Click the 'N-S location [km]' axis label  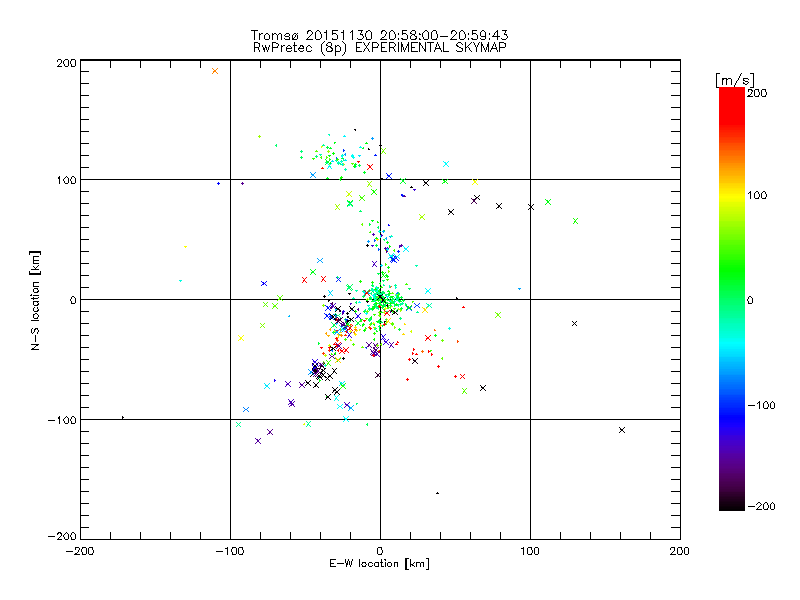tap(35, 300)
